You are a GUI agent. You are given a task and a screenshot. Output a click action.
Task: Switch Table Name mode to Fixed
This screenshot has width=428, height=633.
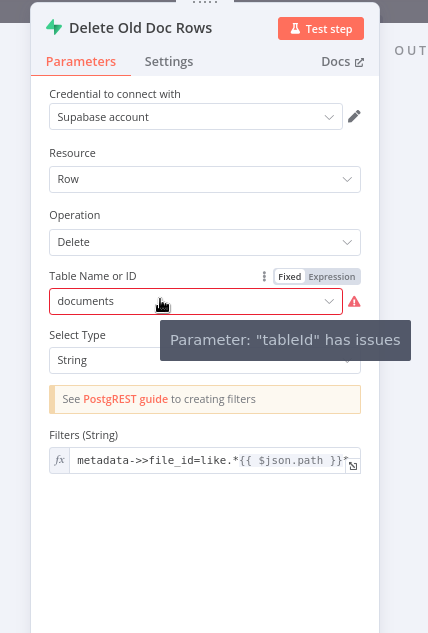[x=290, y=277]
